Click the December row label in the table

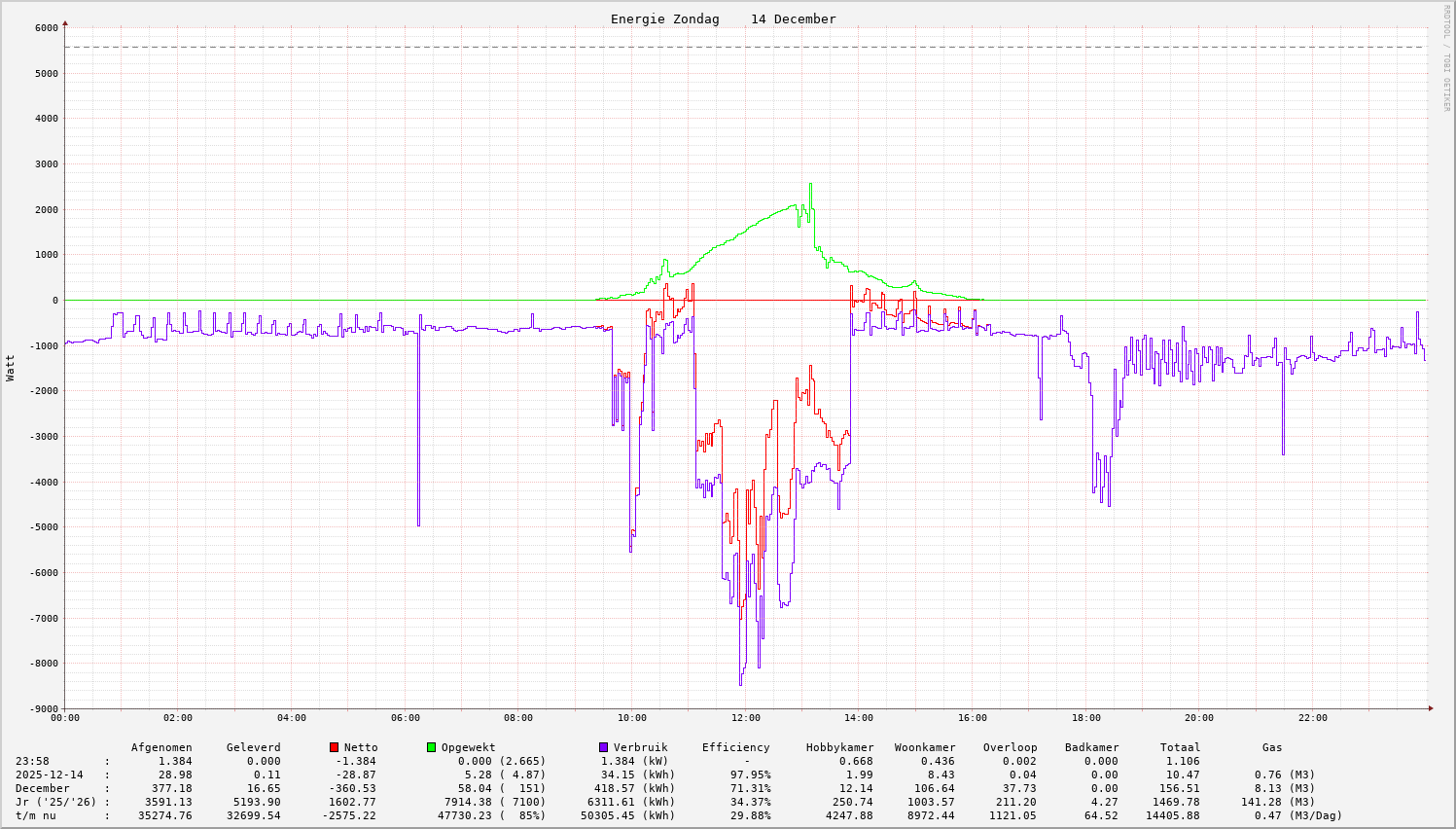coord(43,789)
